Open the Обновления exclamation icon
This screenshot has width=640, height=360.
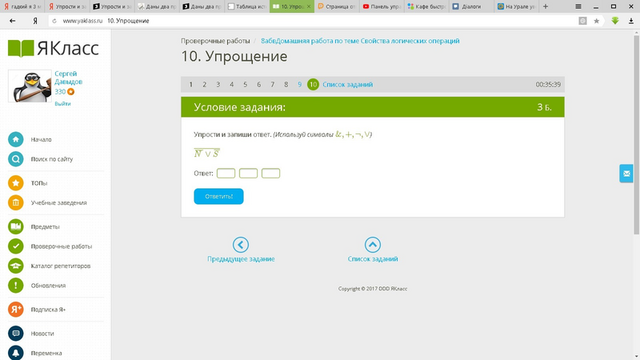pyautogui.click(x=16, y=285)
